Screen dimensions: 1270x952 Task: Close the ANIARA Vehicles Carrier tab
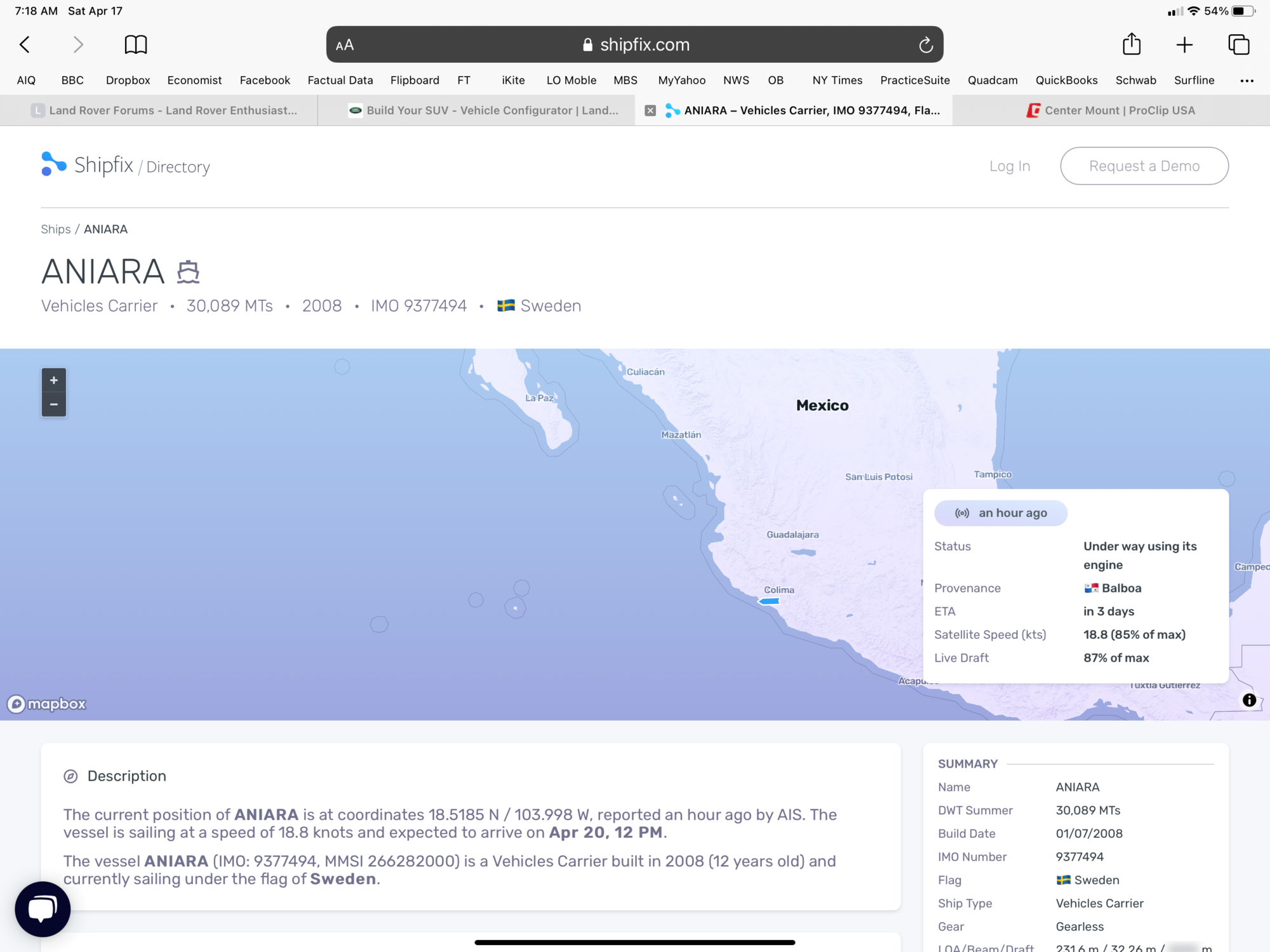pos(650,111)
